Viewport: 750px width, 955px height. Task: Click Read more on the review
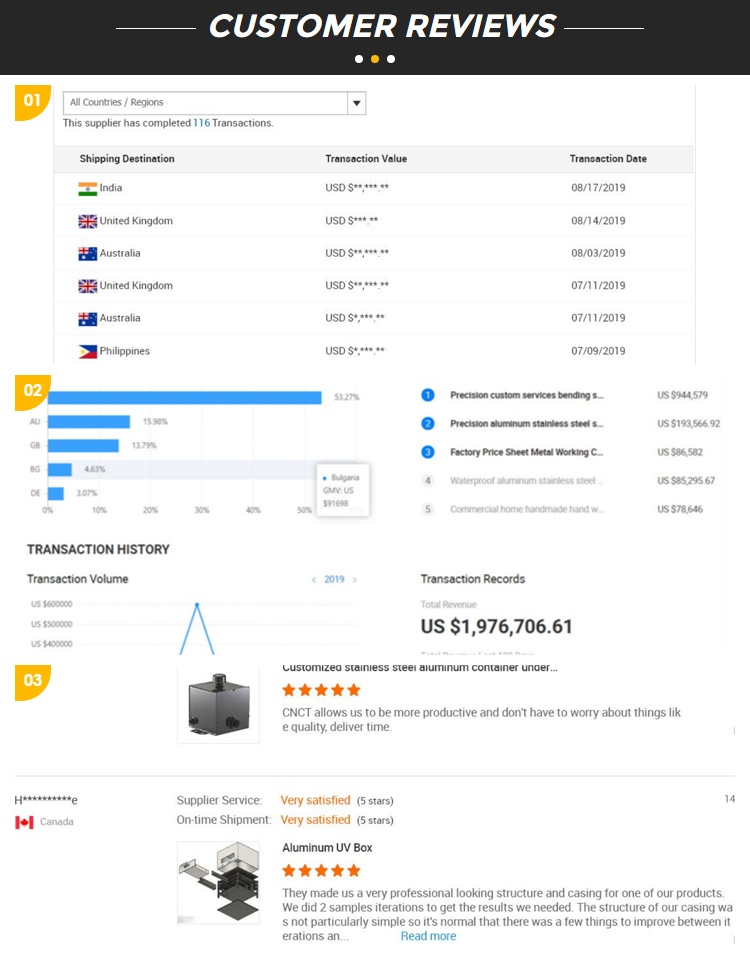(428, 936)
